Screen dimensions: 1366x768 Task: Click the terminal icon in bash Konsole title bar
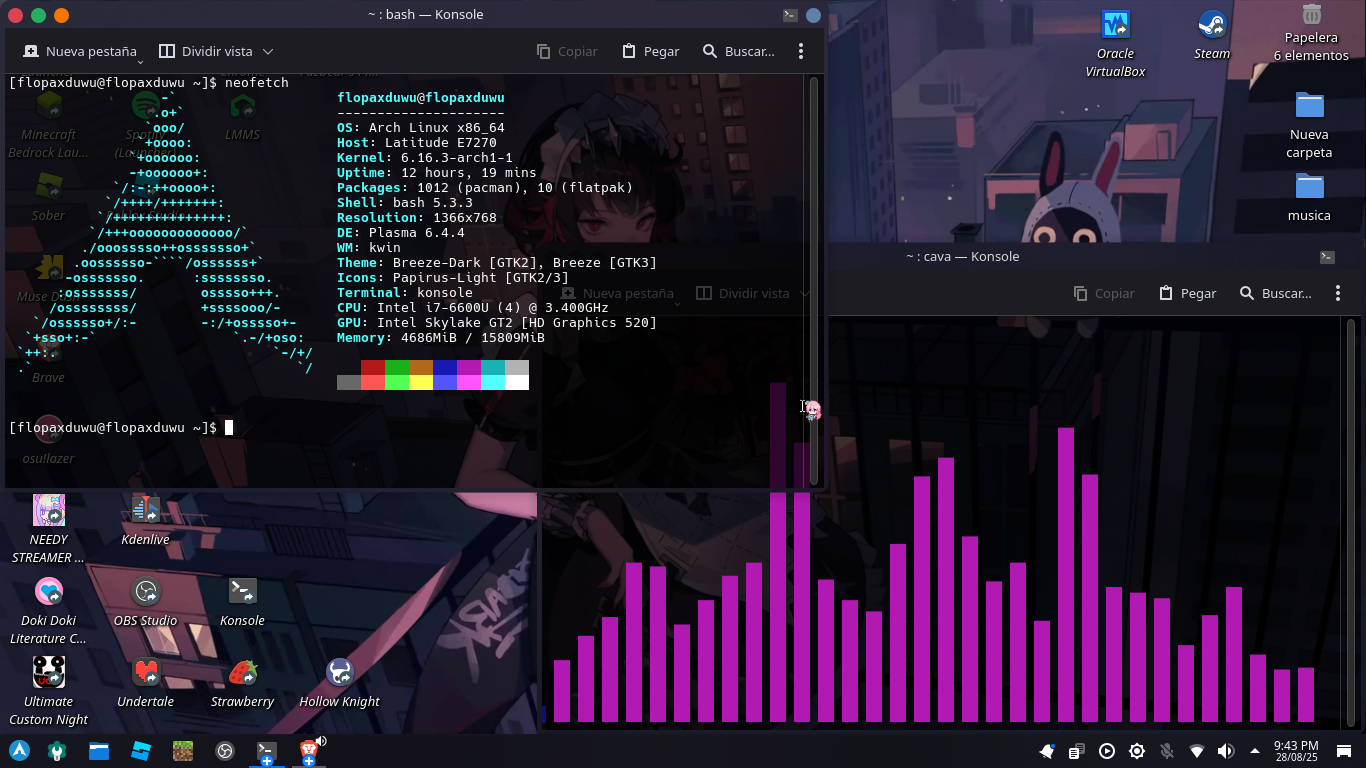(790, 14)
